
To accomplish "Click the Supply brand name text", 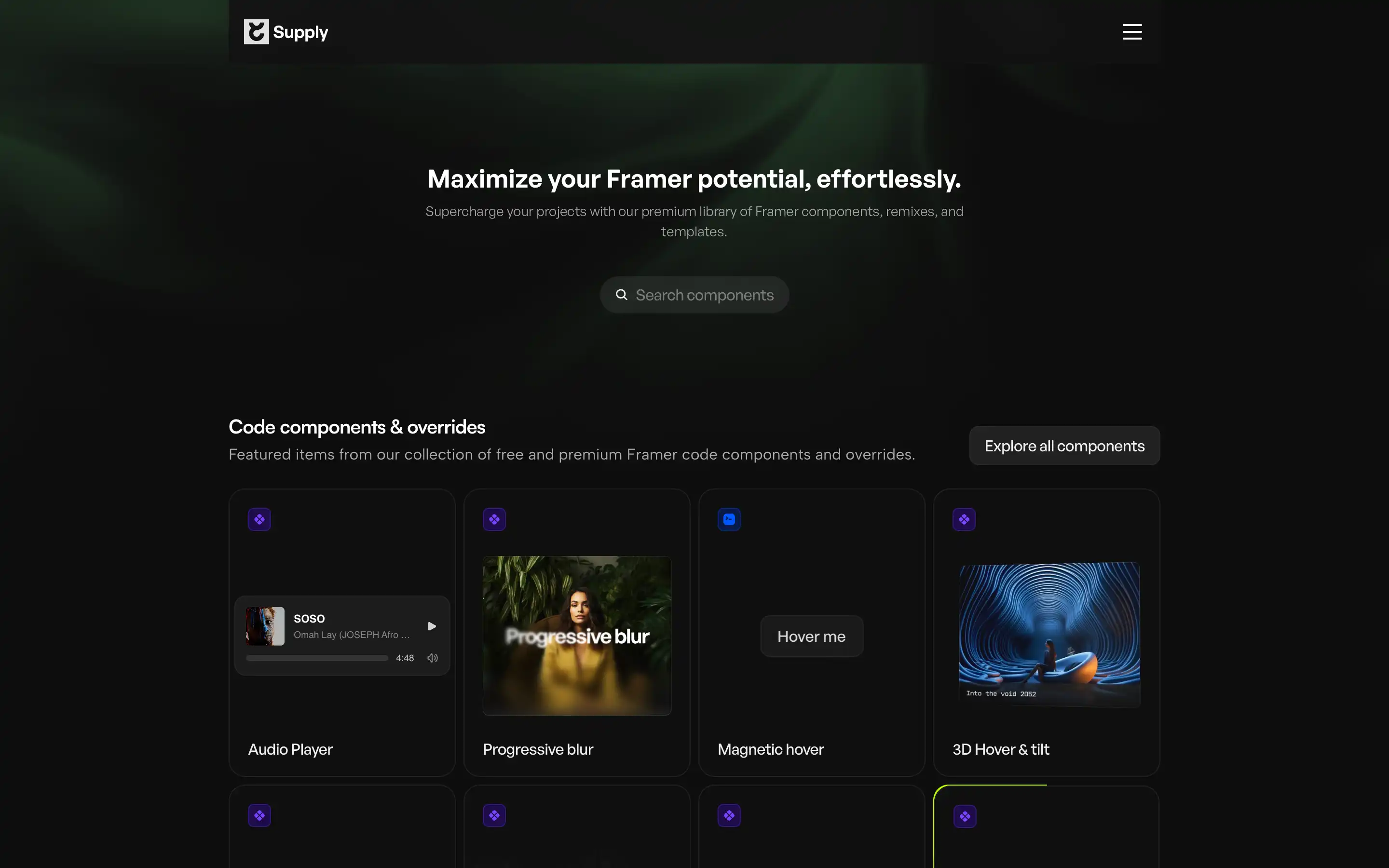I will pos(300,33).
